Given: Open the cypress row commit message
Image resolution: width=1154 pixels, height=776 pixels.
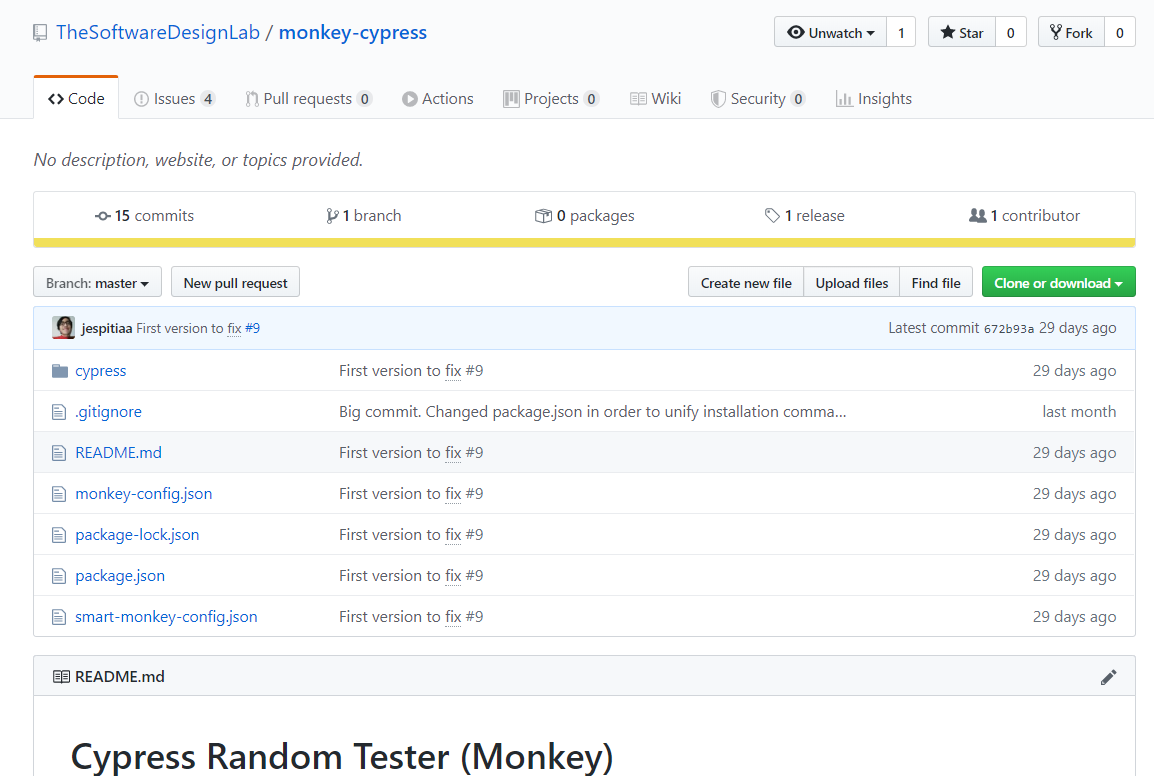Looking at the screenshot, I should tap(411, 371).
